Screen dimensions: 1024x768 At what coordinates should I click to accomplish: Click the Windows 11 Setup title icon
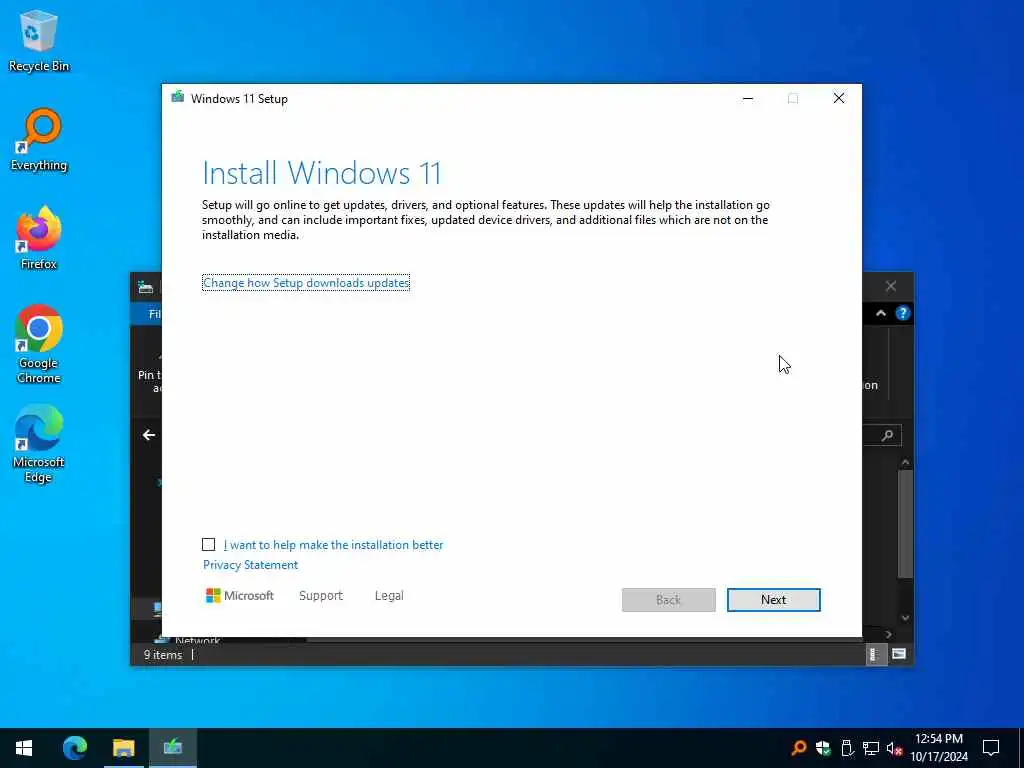[x=177, y=98]
